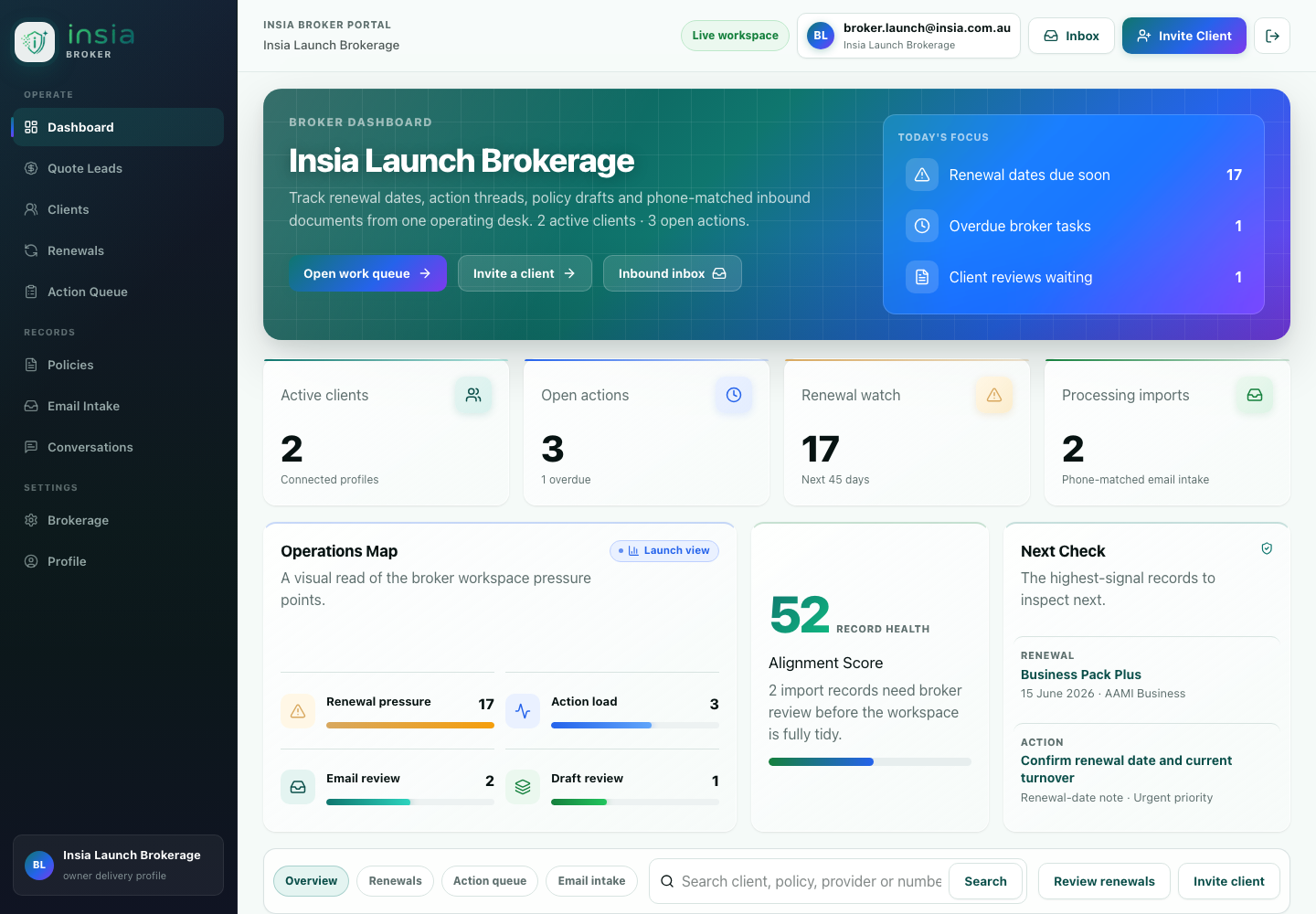Click the Brokerage settings gear icon
Image resolution: width=1316 pixels, height=914 pixels.
tap(31, 520)
